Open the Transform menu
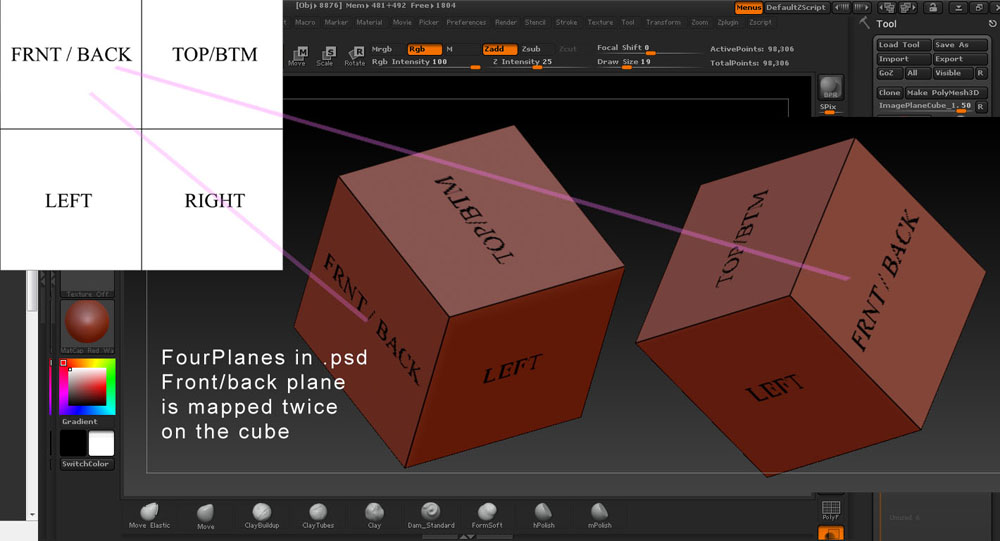1000x541 pixels. (663, 22)
